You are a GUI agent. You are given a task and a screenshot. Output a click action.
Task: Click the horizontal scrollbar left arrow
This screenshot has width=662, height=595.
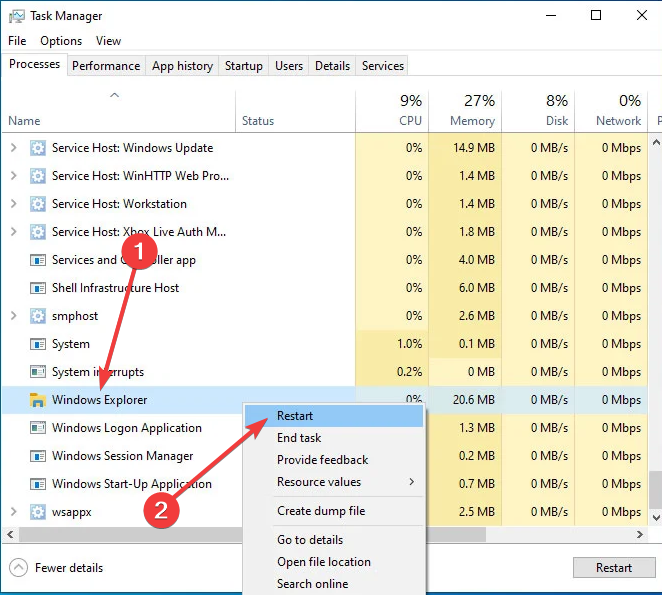pos(10,535)
